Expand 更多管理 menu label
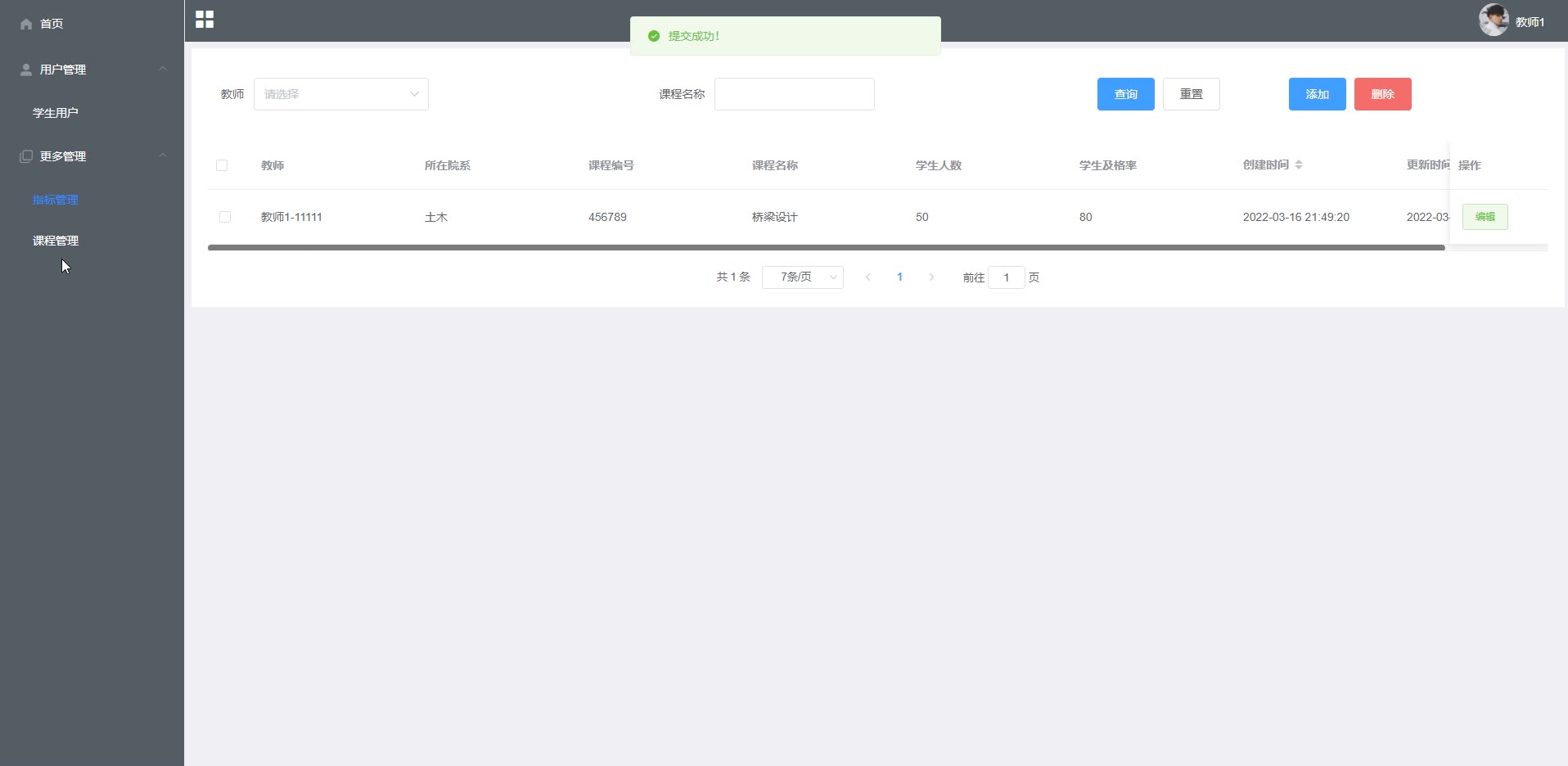Image resolution: width=1568 pixels, height=766 pixels. click(63, 156)
